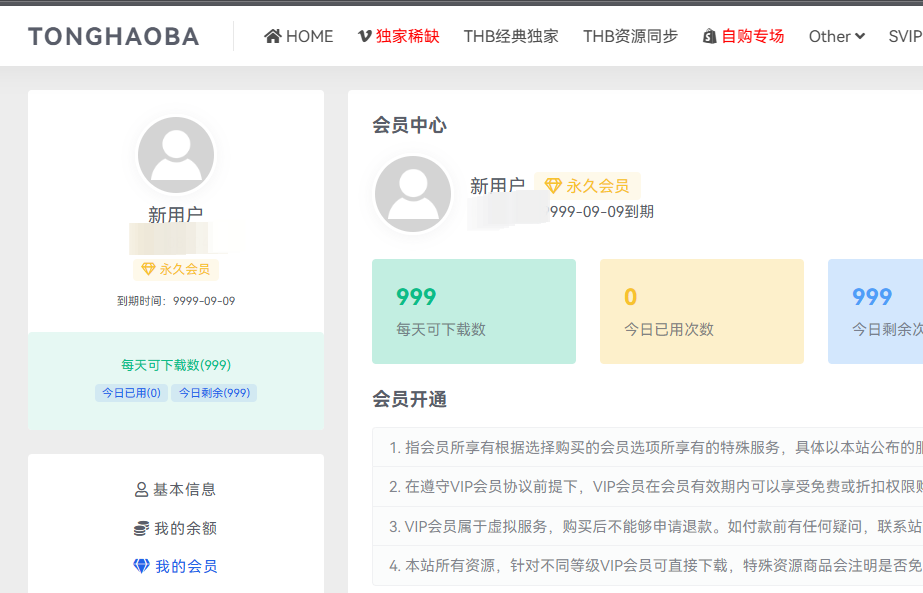Click the V icon beside 独家稀缺

364,37
